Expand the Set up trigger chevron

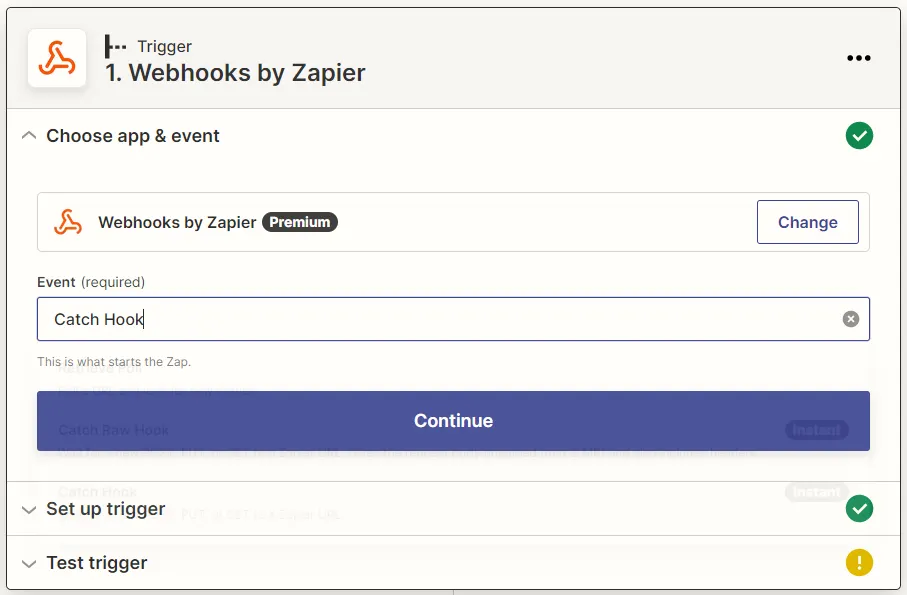28,509
